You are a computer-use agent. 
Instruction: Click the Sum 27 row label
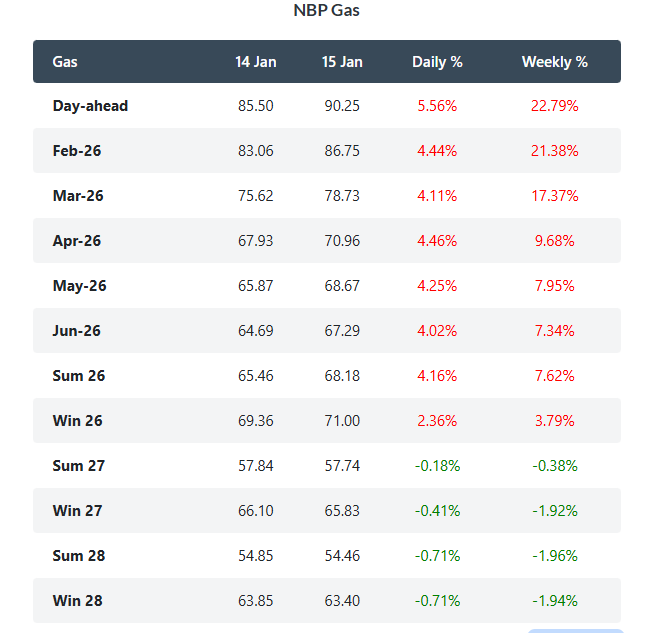coord(79,466)
